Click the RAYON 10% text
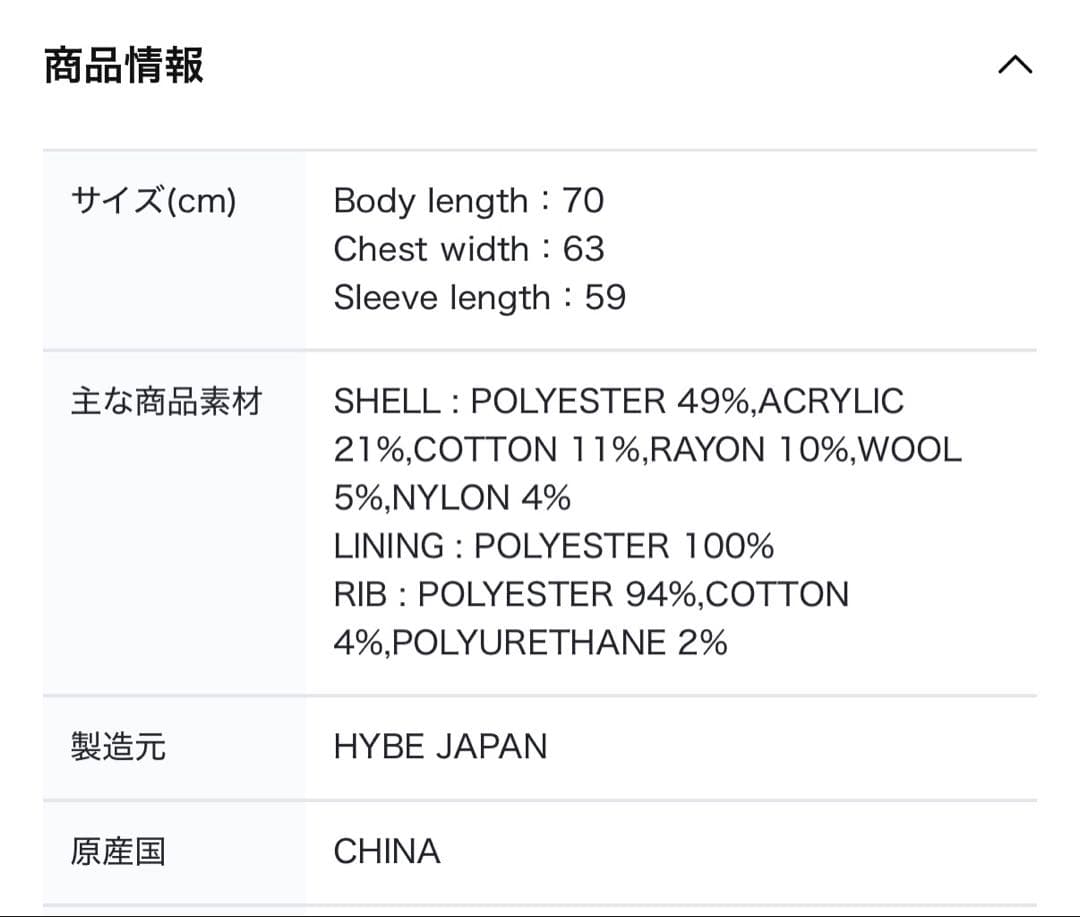The image size is (1080, 917). click(749, 450)
